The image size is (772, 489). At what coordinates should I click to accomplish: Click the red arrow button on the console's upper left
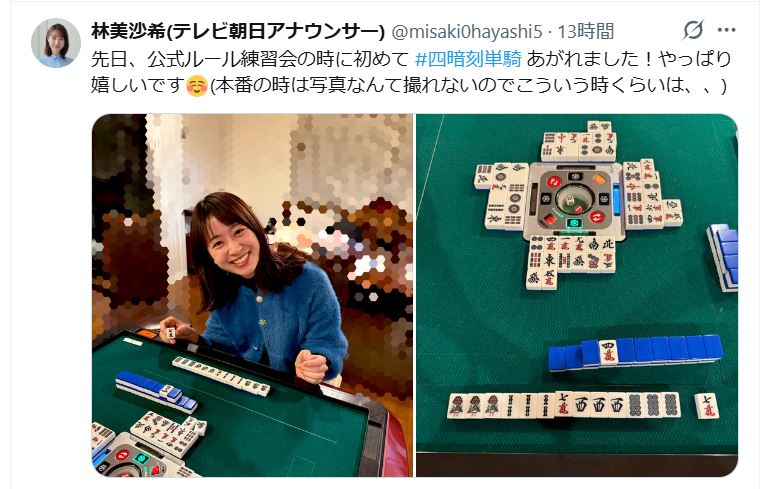552,182
